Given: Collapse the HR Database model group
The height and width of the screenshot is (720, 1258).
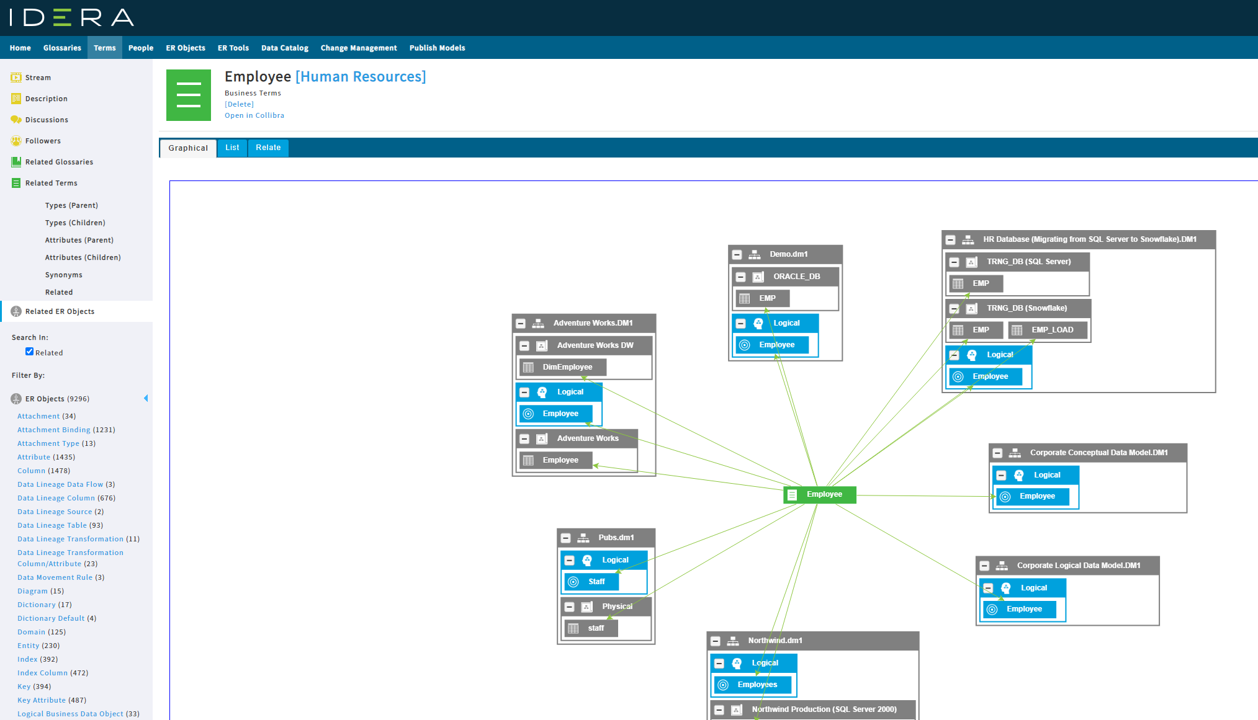Looking at the screenshot, I should [x=951, y=240].
